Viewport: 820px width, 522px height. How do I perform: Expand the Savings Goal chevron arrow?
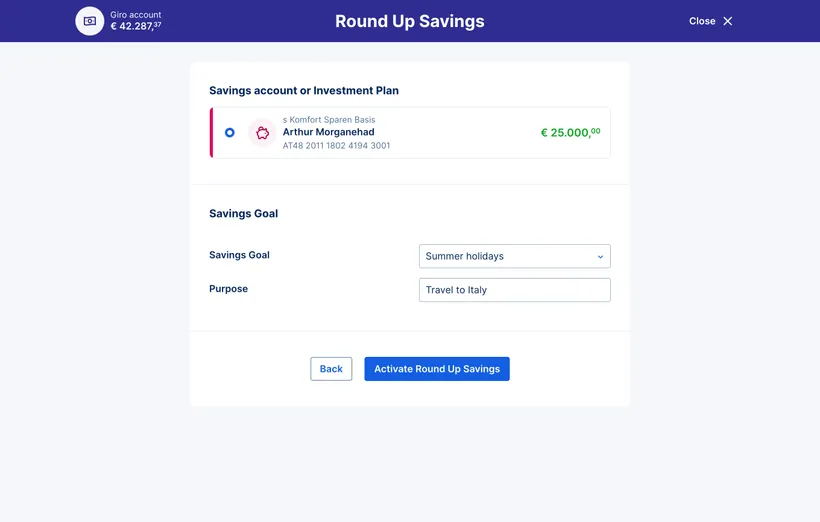pos(600,257)
